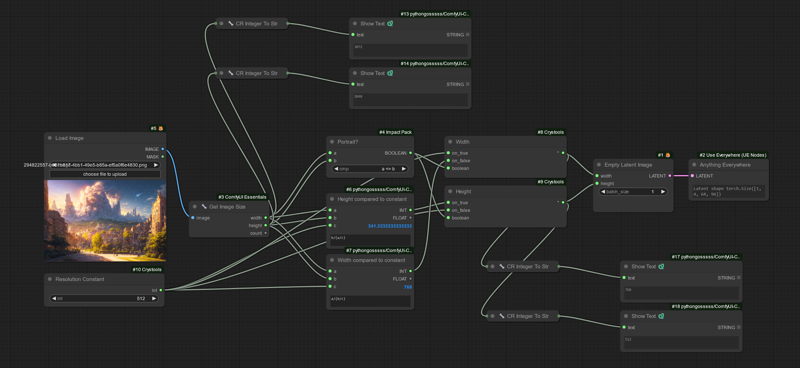Click the fox badge icon above Load Image node
Image resolution: width=800 pixels, height=368 pixels.
click(161, 128)
